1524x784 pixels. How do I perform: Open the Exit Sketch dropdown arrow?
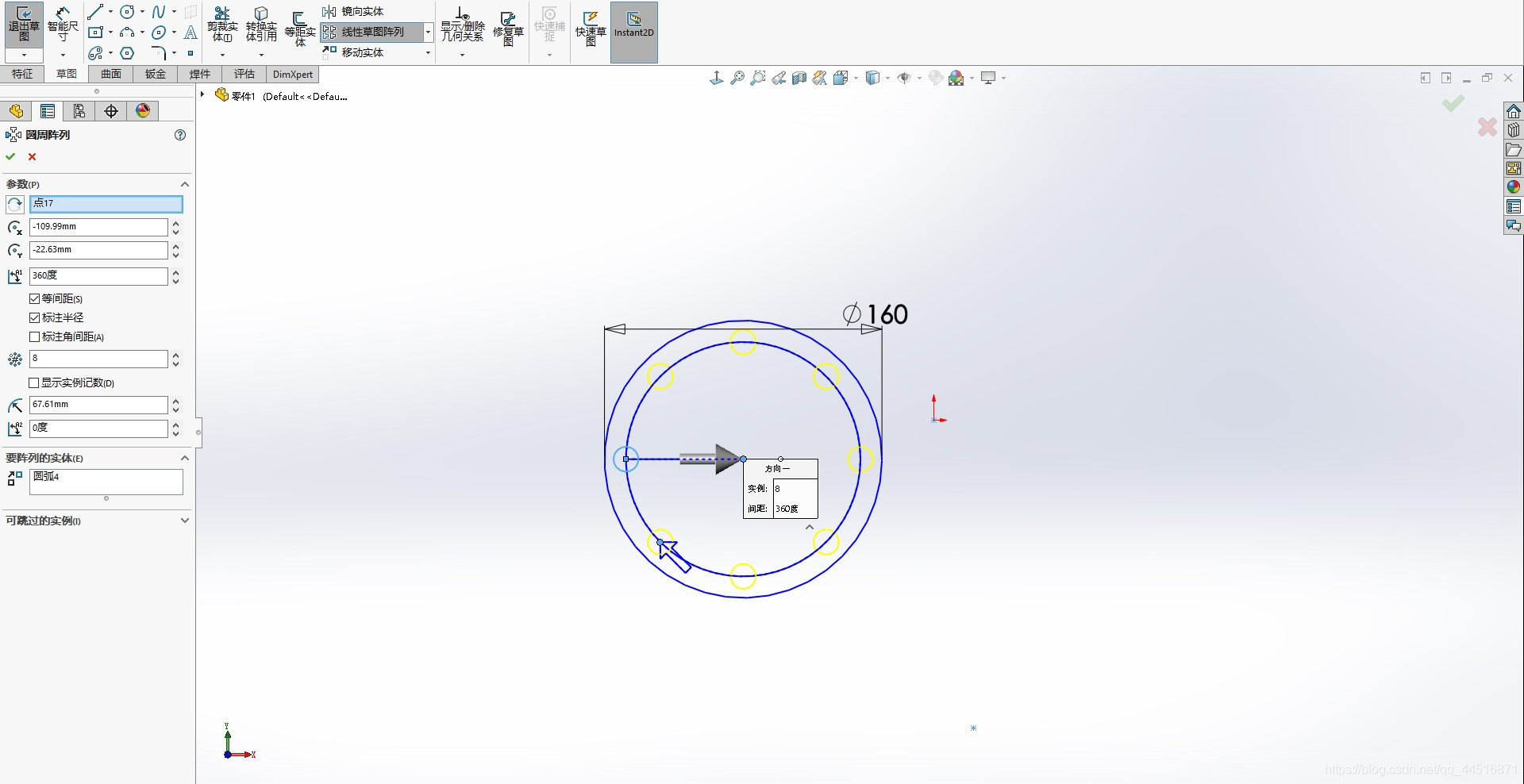pyautogui.click(x=24, y=55)
